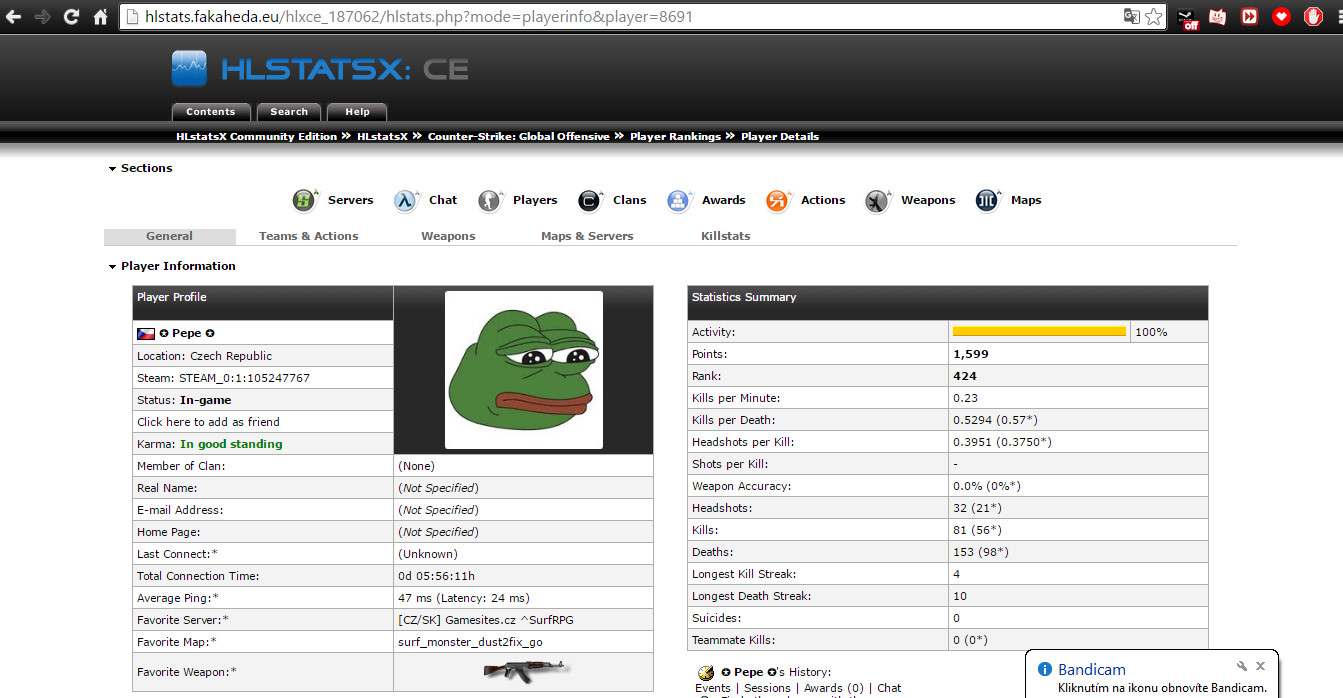Viewport: 1343px width, 698px height.
Task: Open the Chat section icon
Action: (x=406, y=201)
